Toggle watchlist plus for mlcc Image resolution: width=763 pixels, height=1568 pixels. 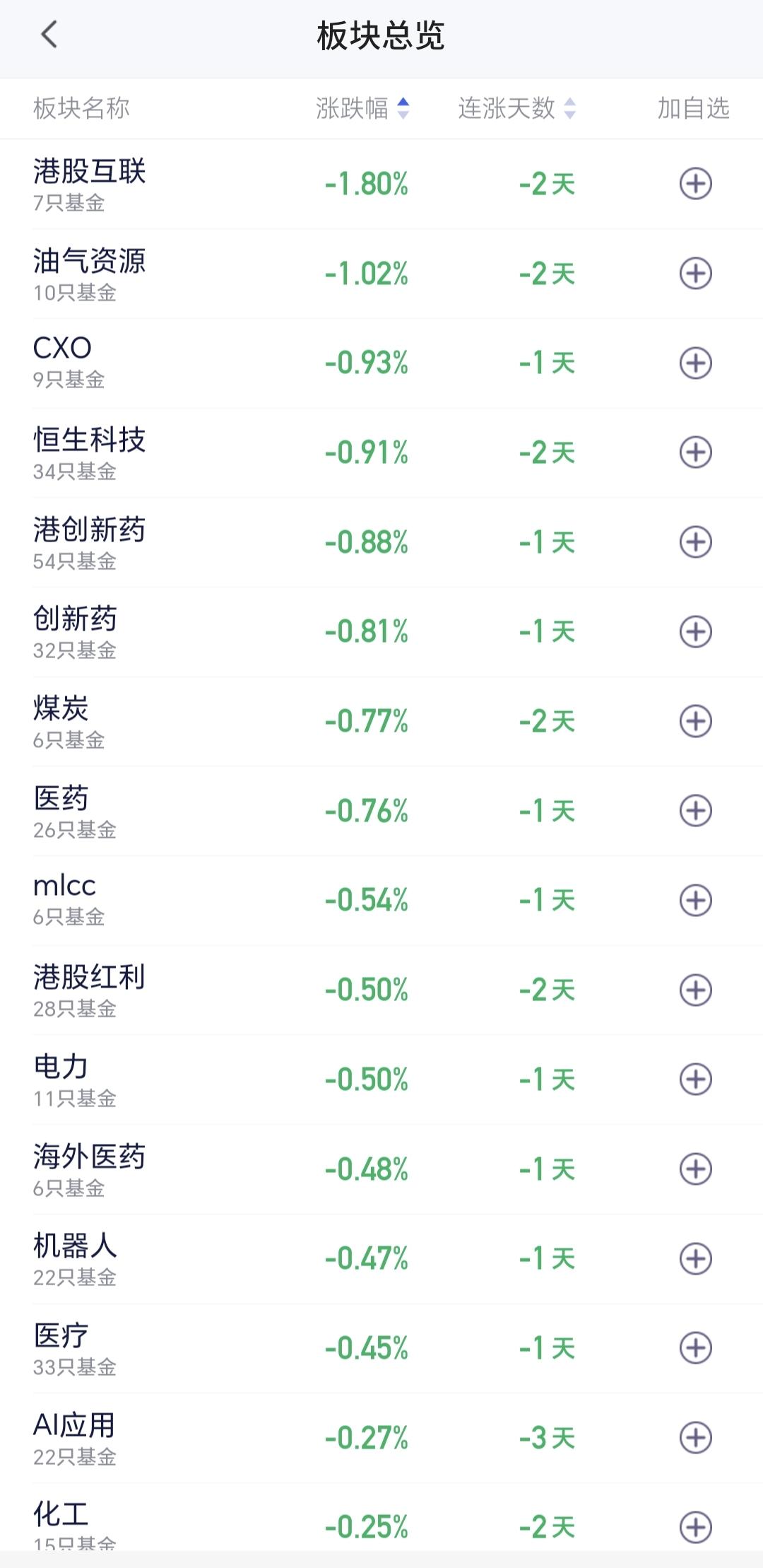coord(695,900)
